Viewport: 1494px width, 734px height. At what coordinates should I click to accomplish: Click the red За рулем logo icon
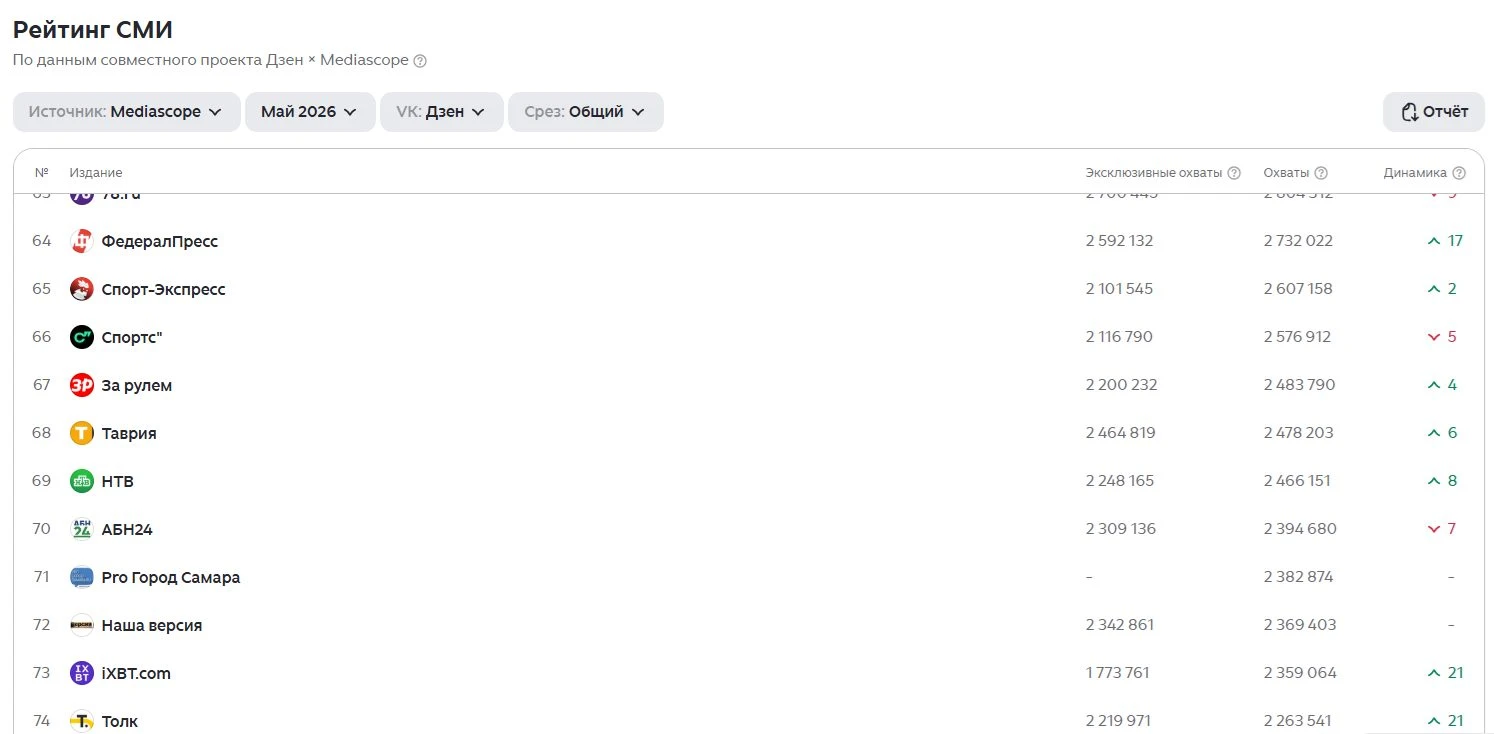(82, 385)
